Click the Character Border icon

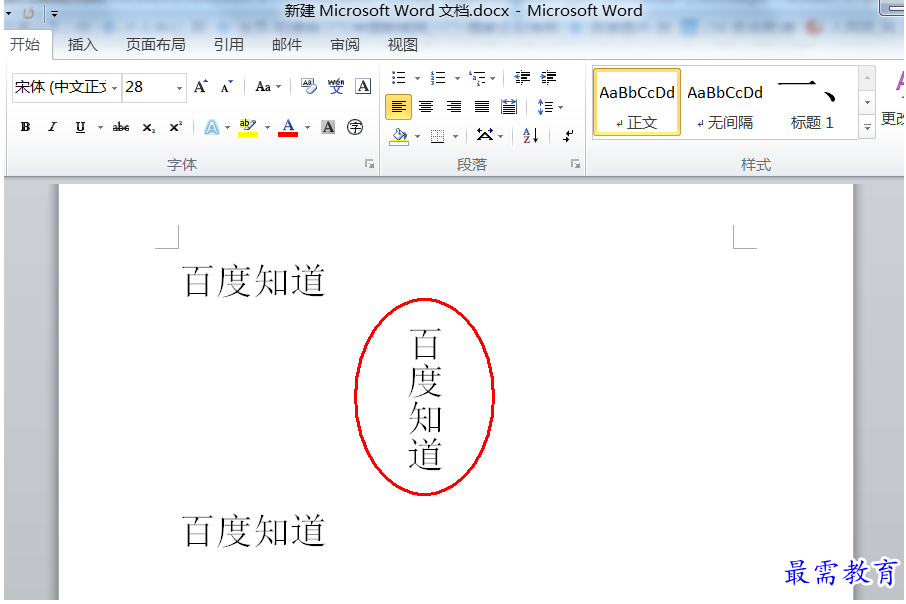coord(363,87)
